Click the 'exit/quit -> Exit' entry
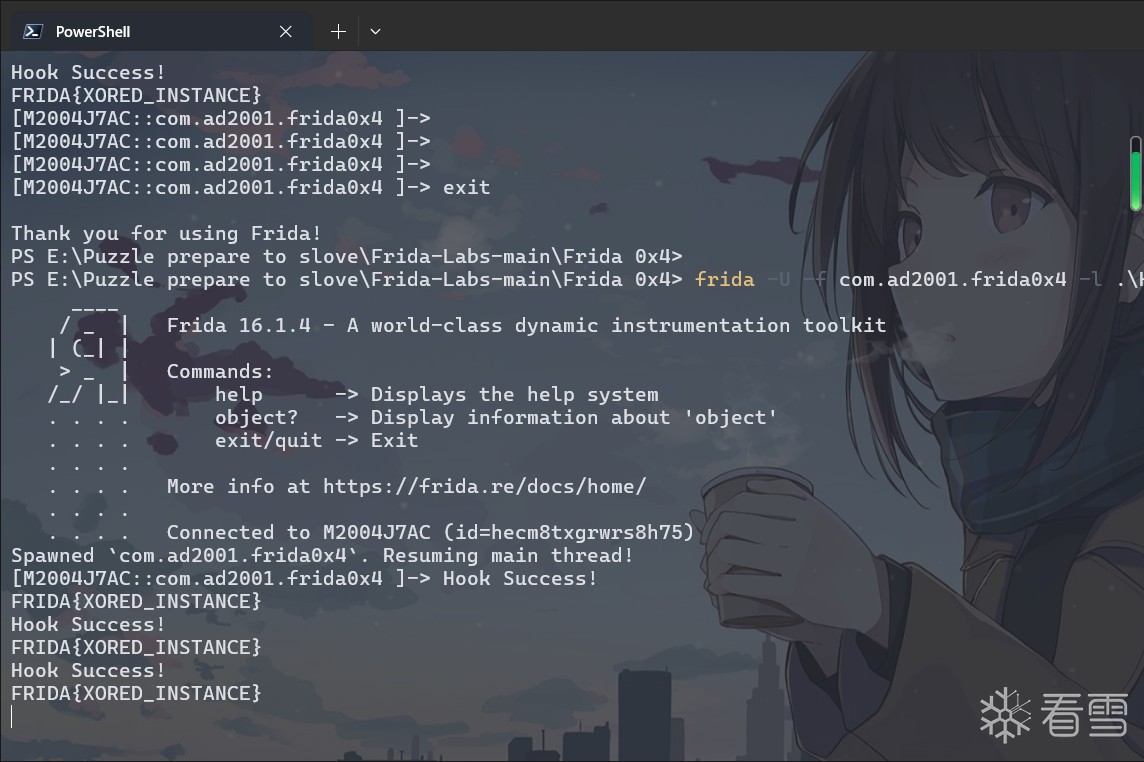This screenshot has height=762, width=1144. 316,441
